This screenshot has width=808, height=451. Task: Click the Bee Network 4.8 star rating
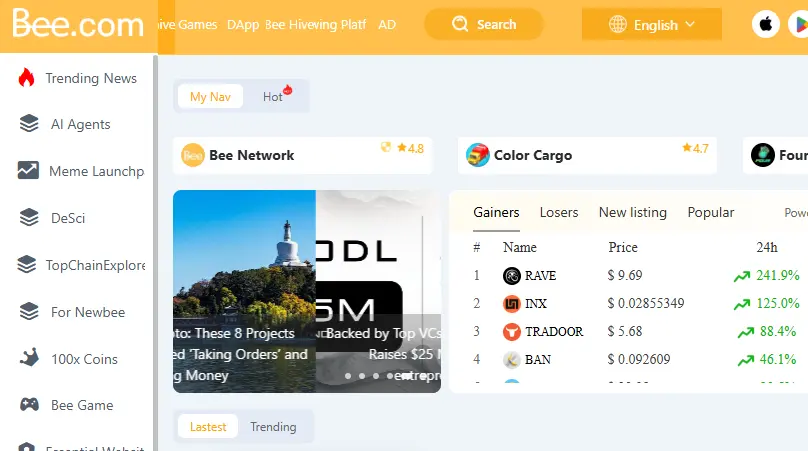point(411,148)
